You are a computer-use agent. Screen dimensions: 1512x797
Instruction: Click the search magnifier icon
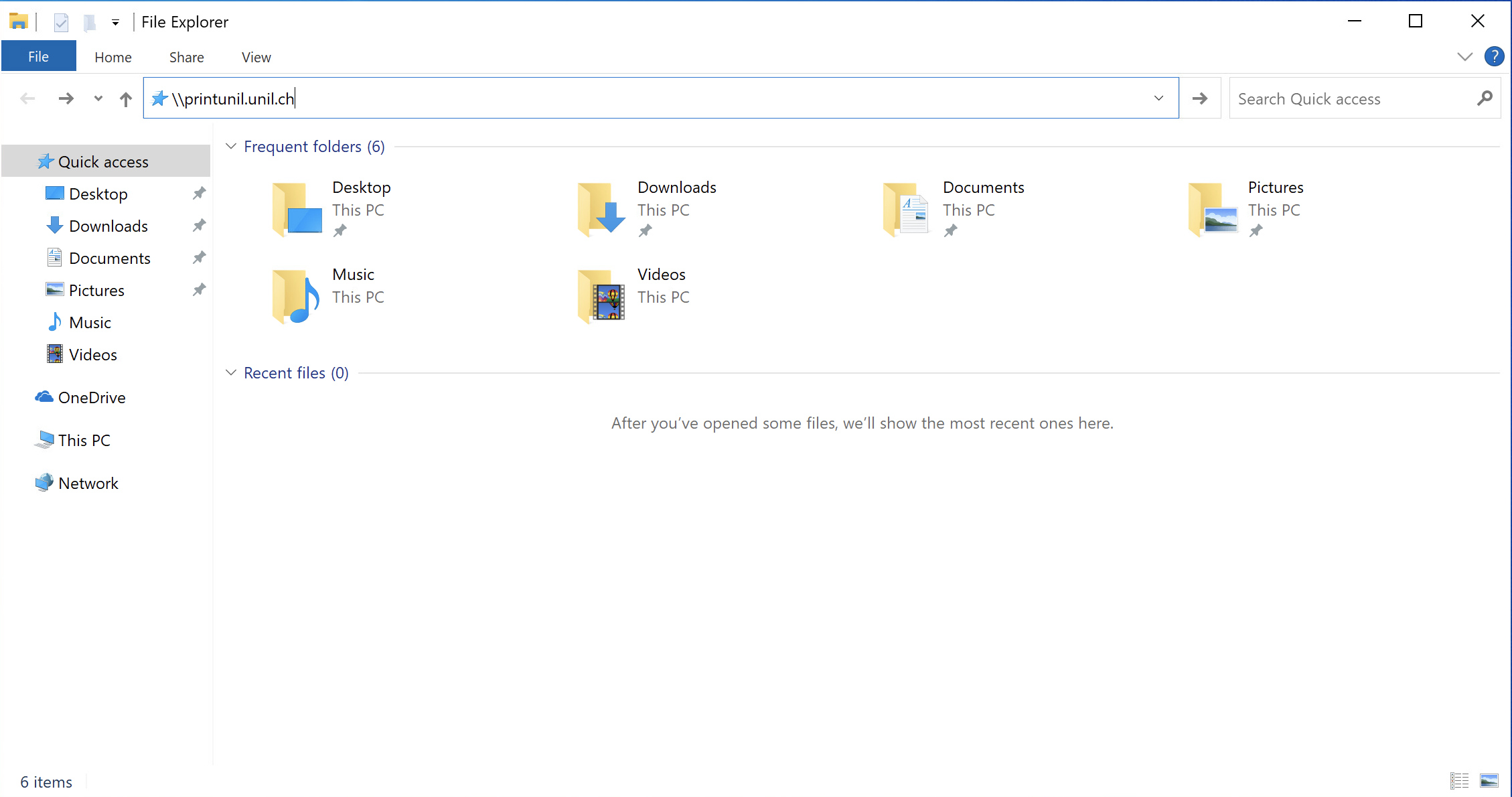[x=1485, y=99]
